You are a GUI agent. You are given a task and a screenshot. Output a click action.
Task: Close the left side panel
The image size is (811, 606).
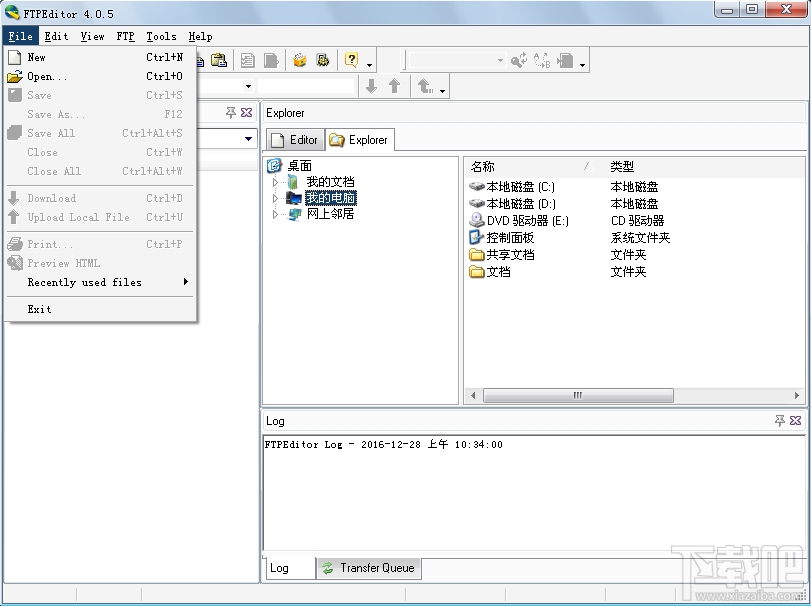click(247, 112)
